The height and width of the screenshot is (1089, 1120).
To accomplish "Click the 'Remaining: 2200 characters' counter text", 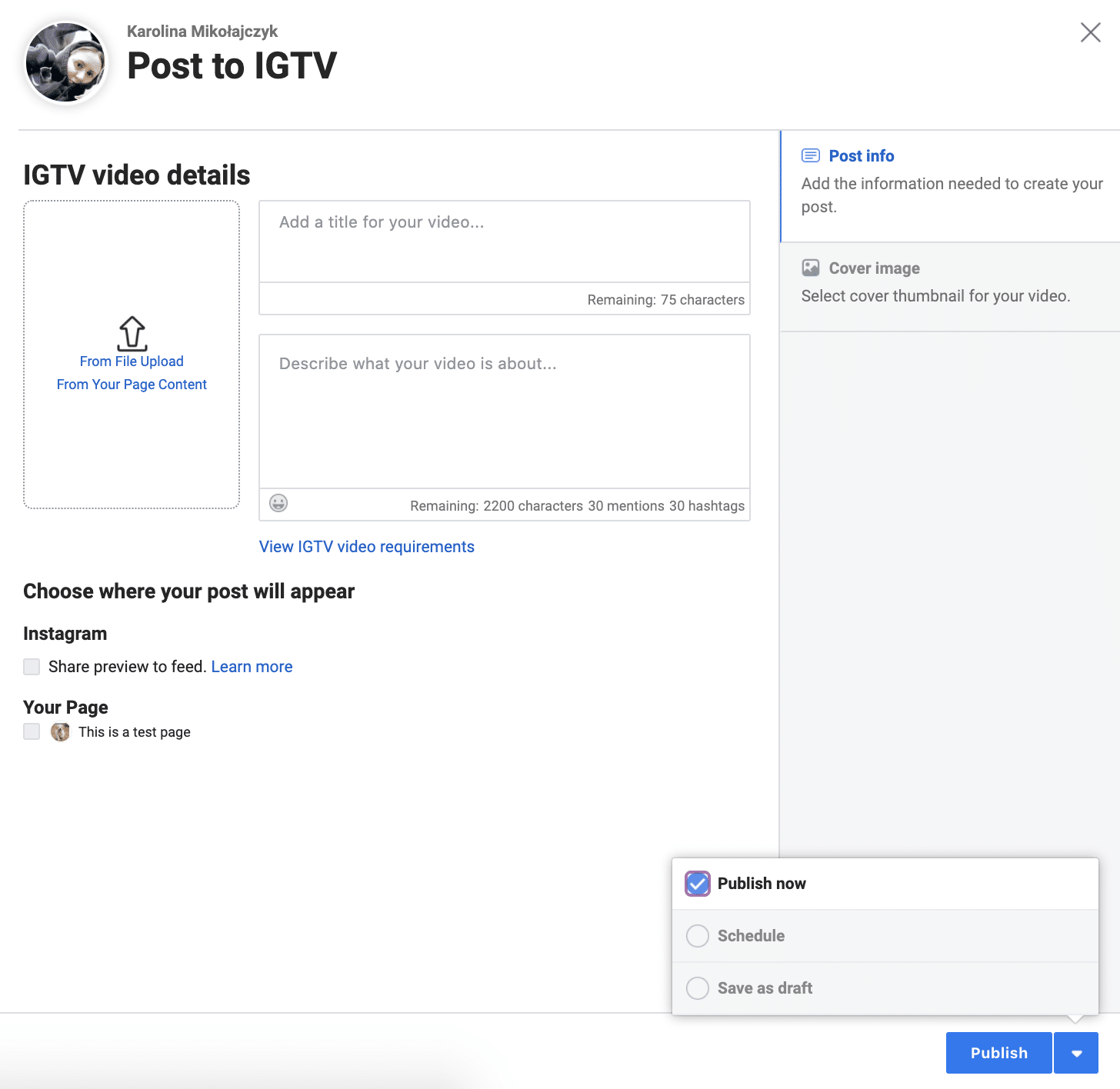I will (496, 506).
